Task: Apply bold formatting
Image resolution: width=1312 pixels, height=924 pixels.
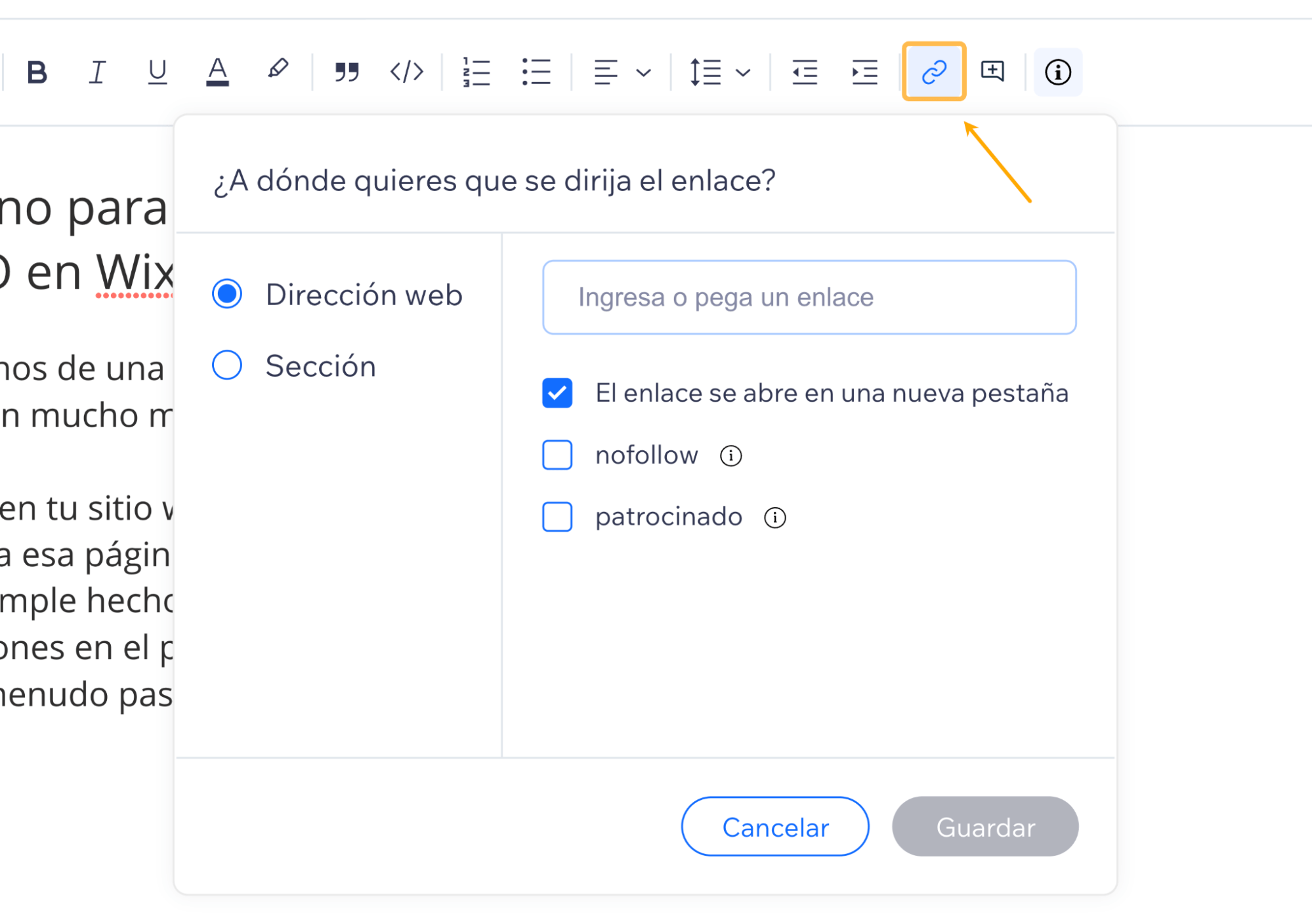Action: click(37, 72)
